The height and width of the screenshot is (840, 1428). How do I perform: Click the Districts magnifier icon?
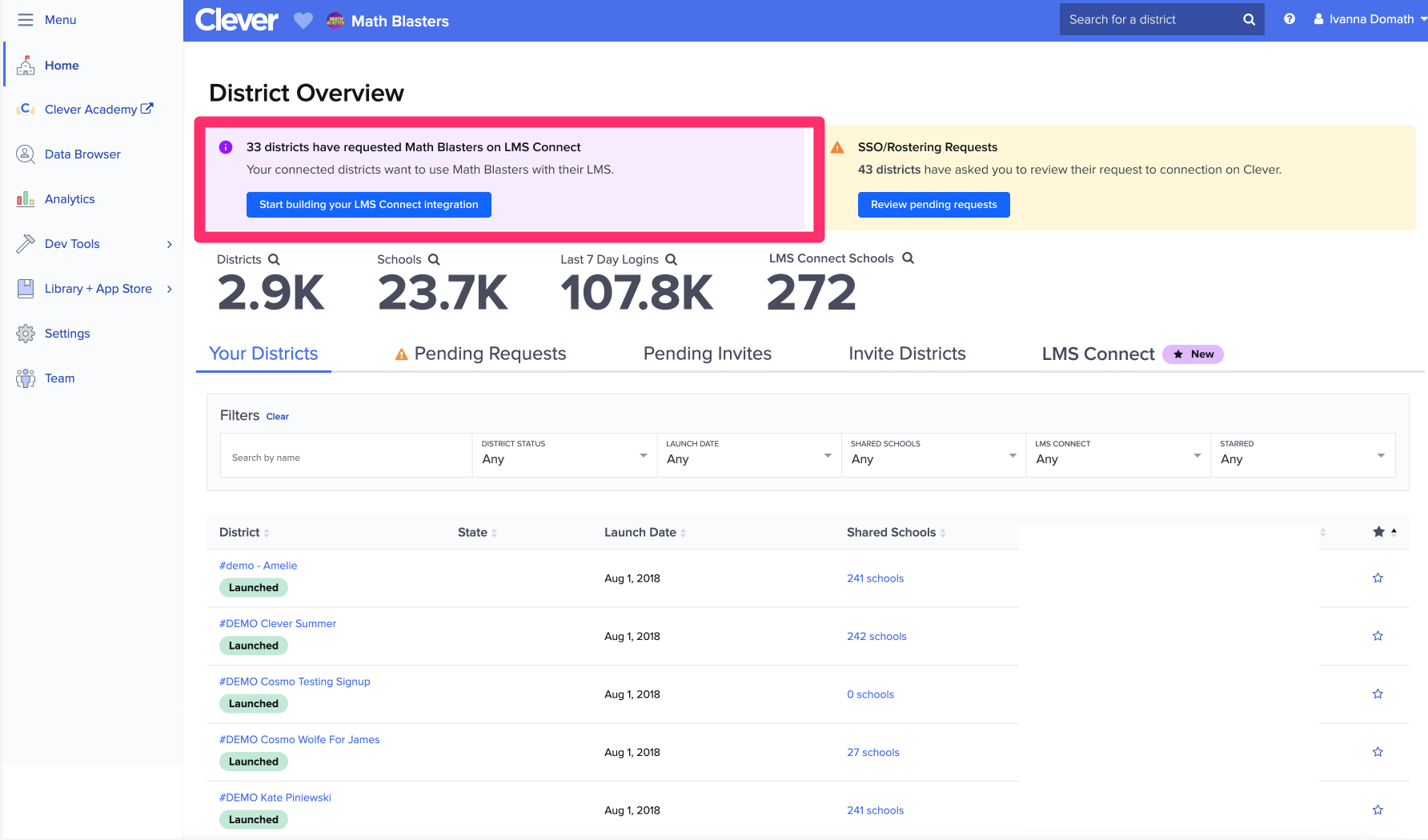(275, 259)
